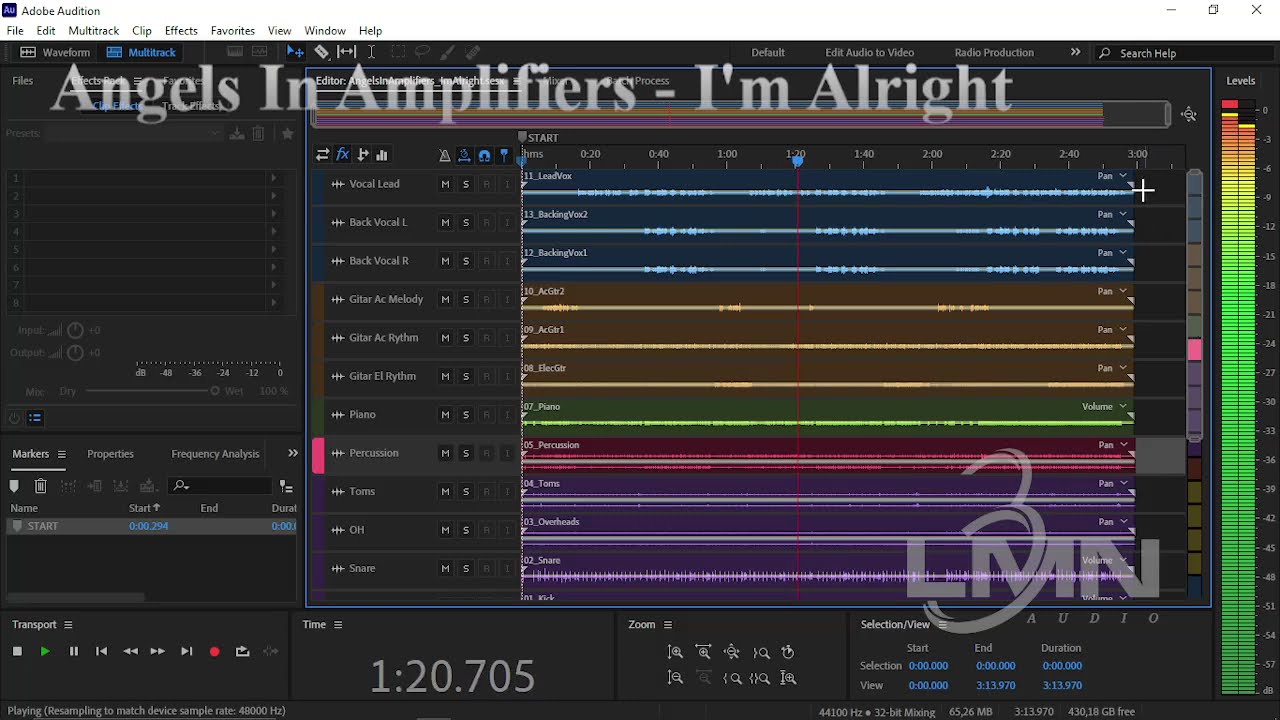Switch to Waveform view
Screen dimensions: 1280x720
[x=56, y=52]
